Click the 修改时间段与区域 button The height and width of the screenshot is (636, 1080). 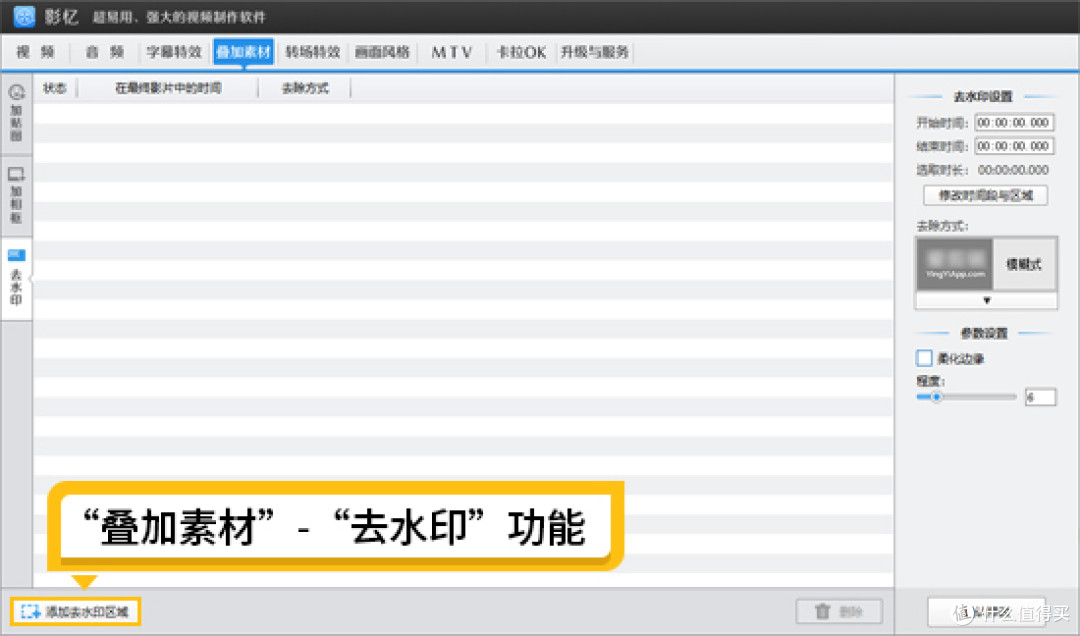point(986,196)
